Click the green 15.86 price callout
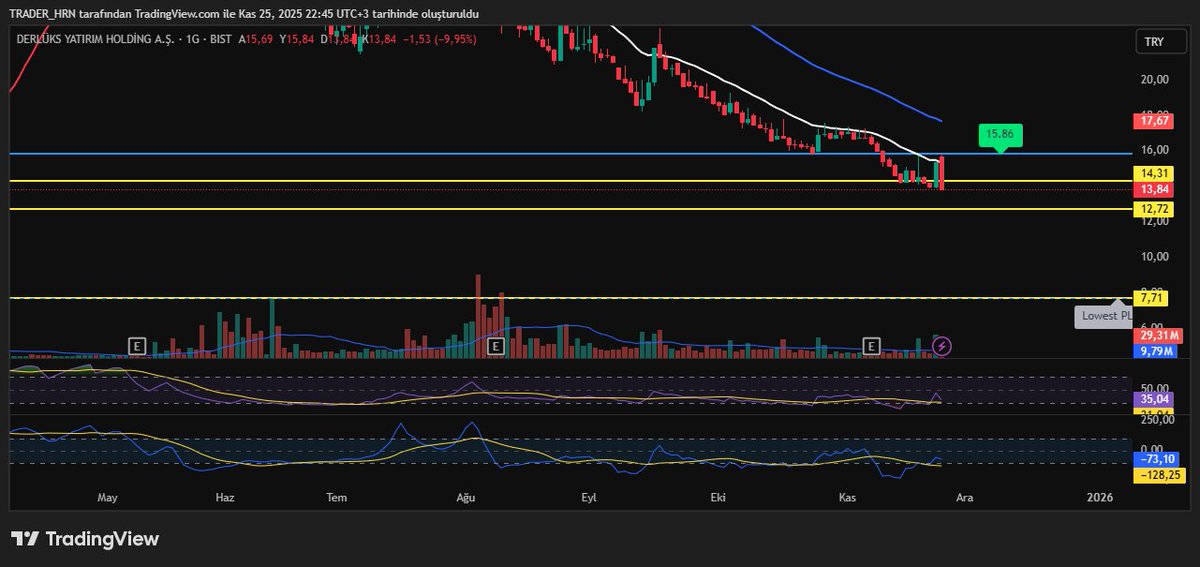Screen dimensions: 1200x567 tap(1000, 135)
